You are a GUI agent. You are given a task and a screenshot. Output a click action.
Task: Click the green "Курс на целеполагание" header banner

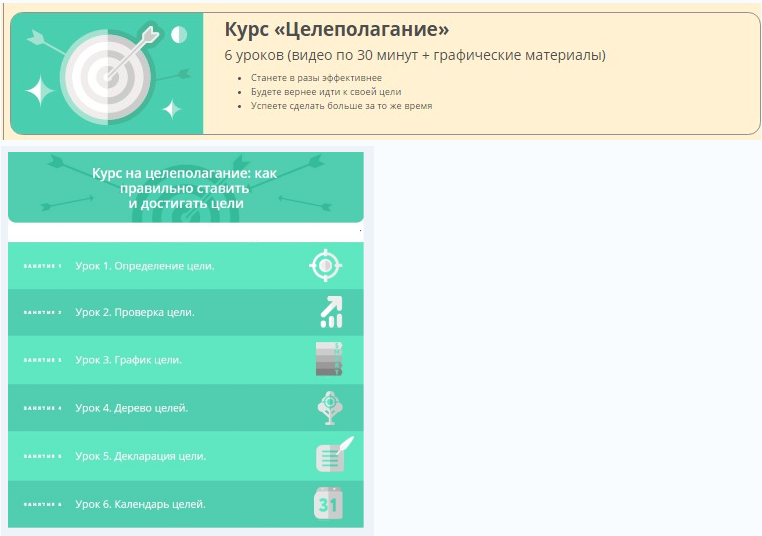point(185,187)
